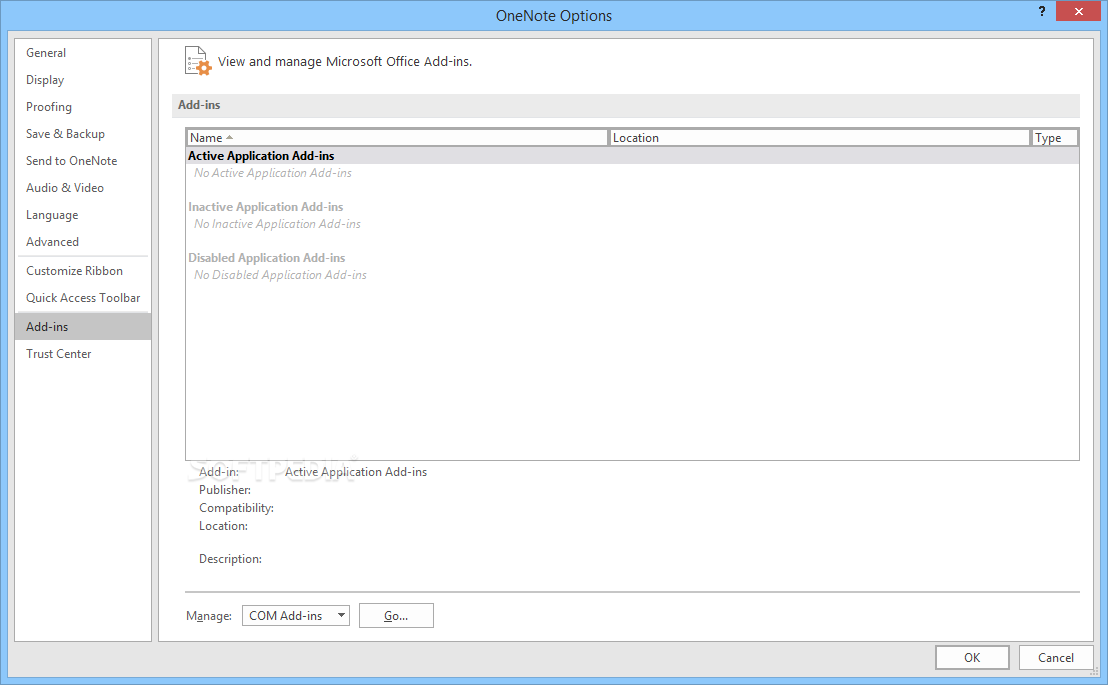The height and width of the screenshot is (685, 1108).
Task: Select Quick Access Toolbar category
Action: point(83,298)
